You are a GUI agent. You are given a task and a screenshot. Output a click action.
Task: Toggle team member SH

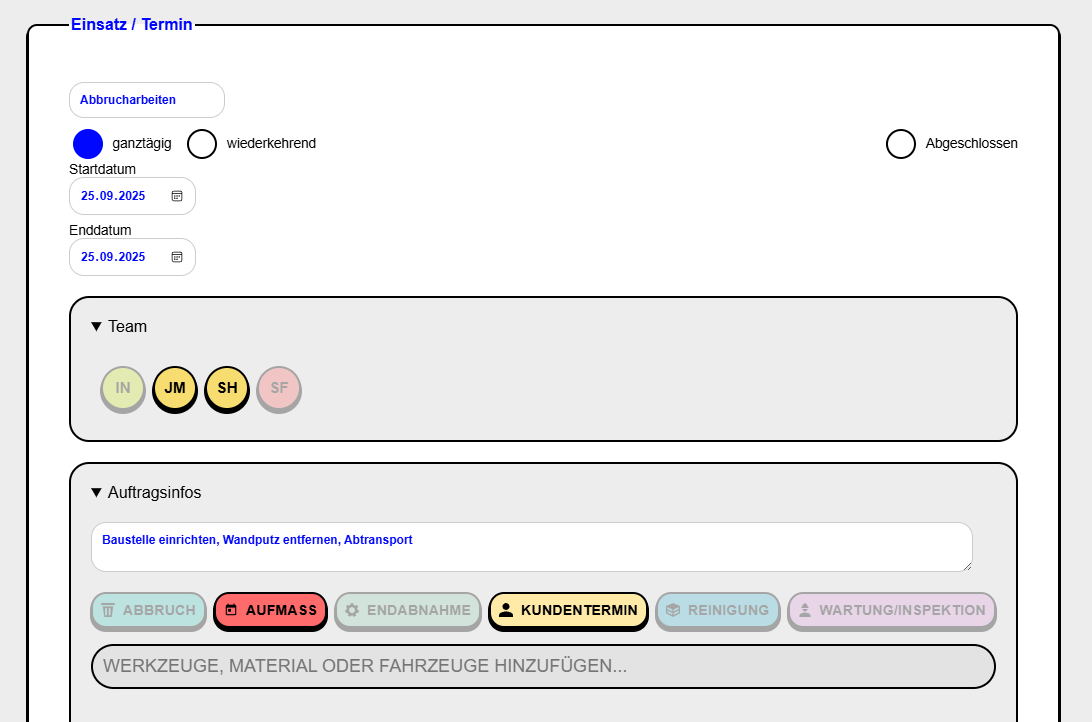point(227,388)
